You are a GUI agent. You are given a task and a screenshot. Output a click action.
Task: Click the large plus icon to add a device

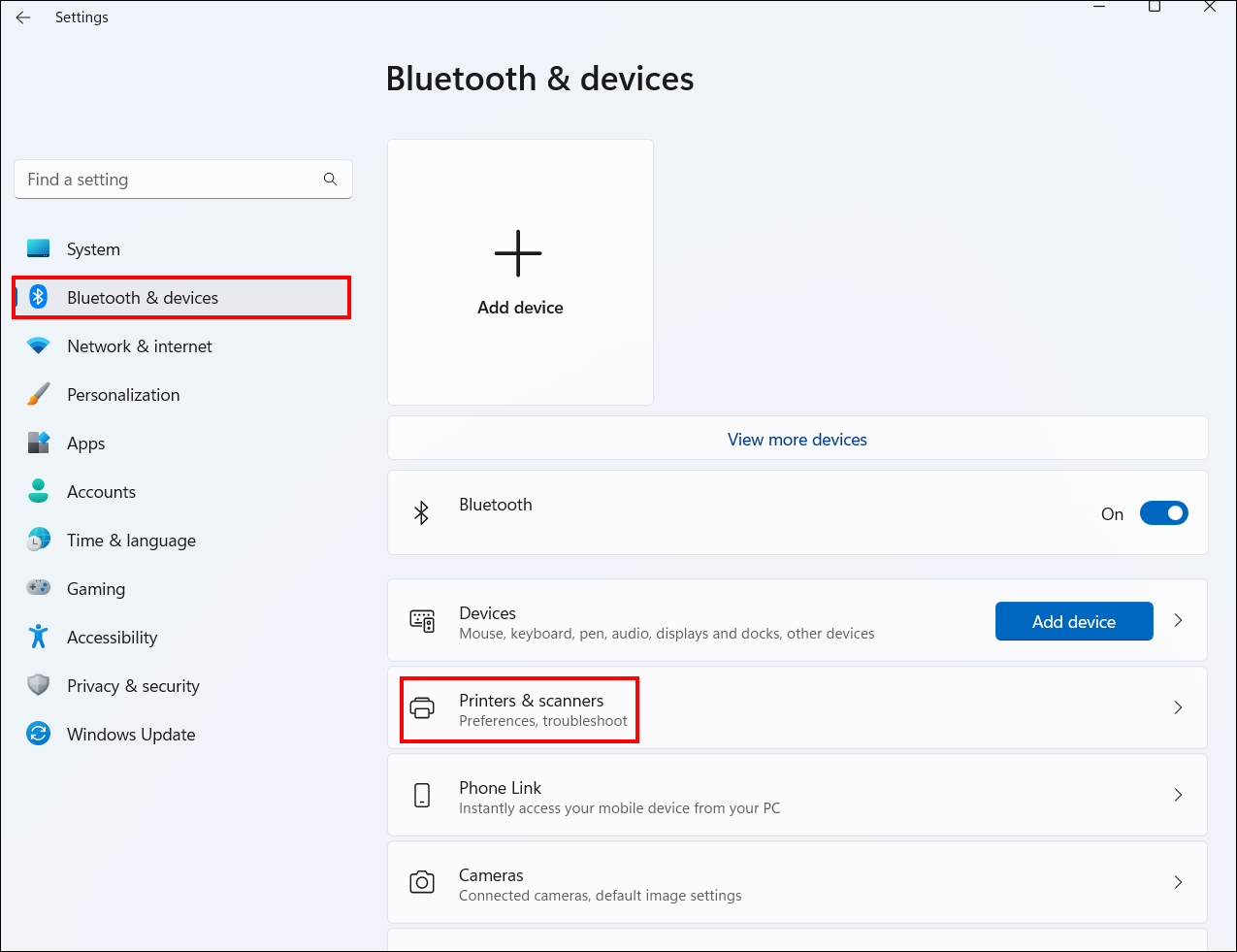tap(518, 254)
